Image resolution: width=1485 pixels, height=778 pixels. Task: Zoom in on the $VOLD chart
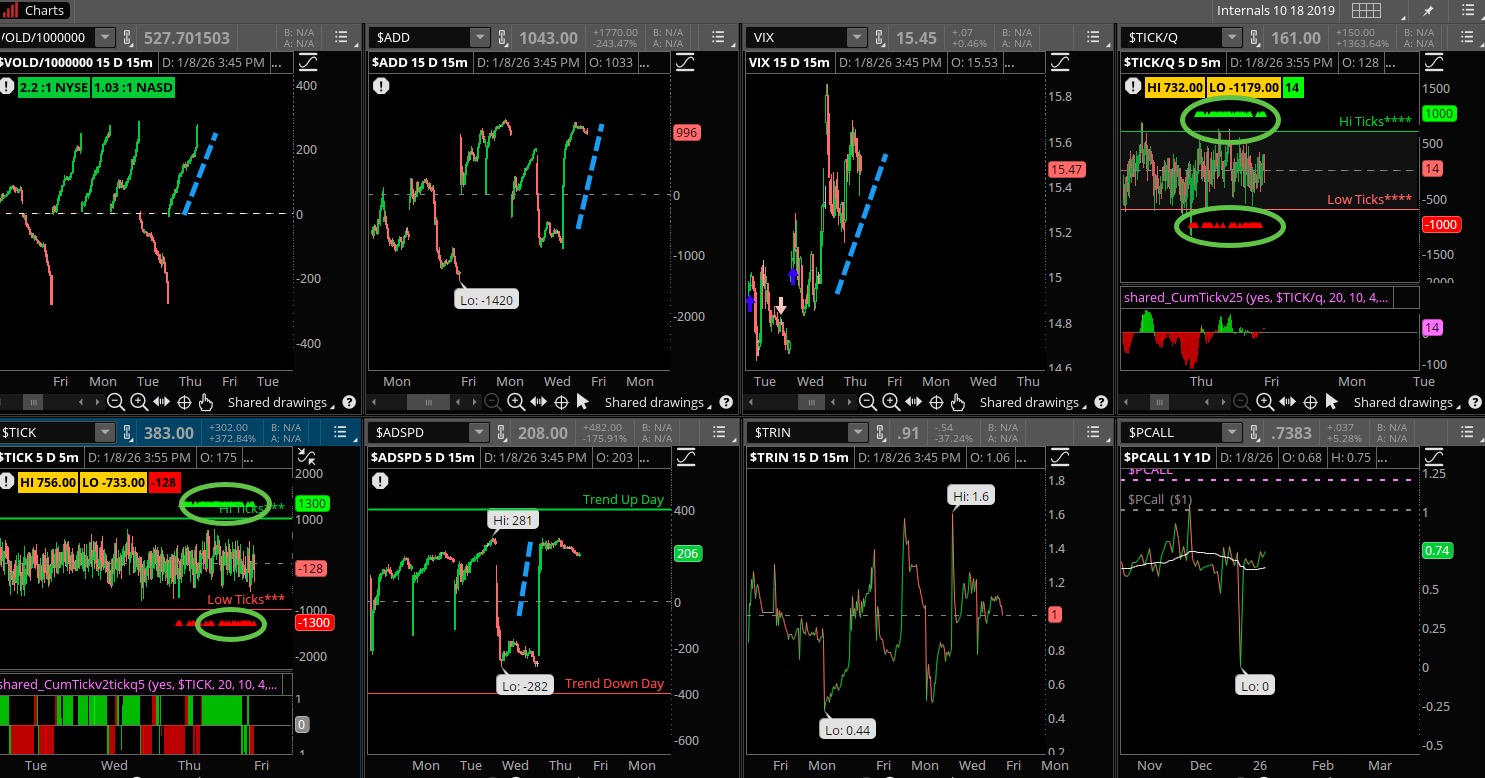click(139, 402)
